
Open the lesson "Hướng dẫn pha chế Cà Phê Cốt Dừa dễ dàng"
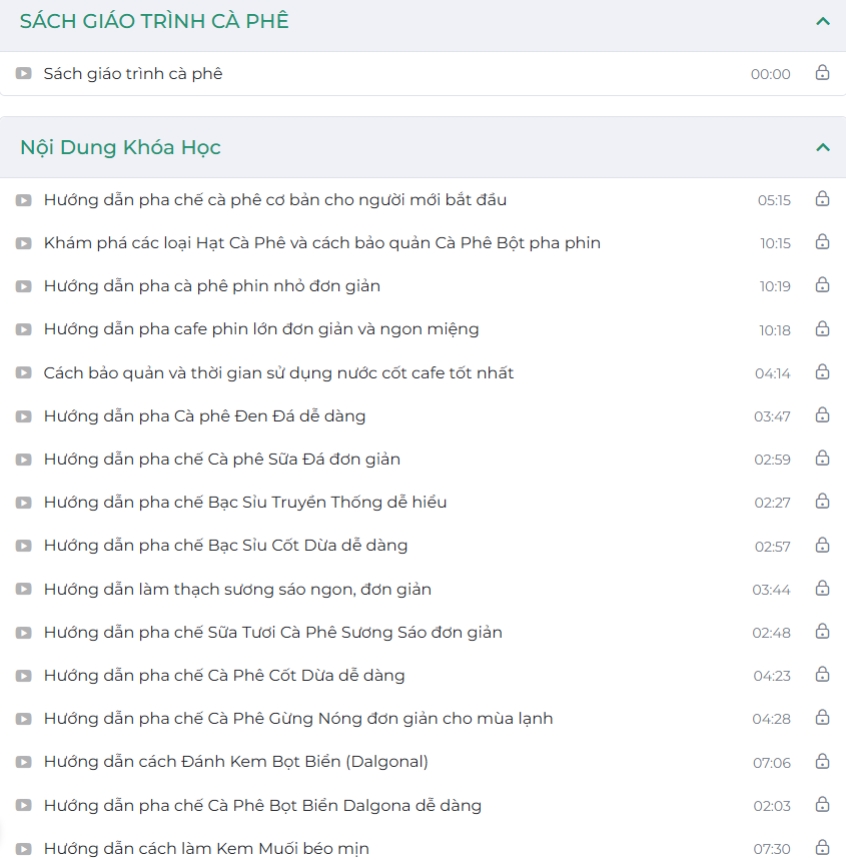click(224, 675)
